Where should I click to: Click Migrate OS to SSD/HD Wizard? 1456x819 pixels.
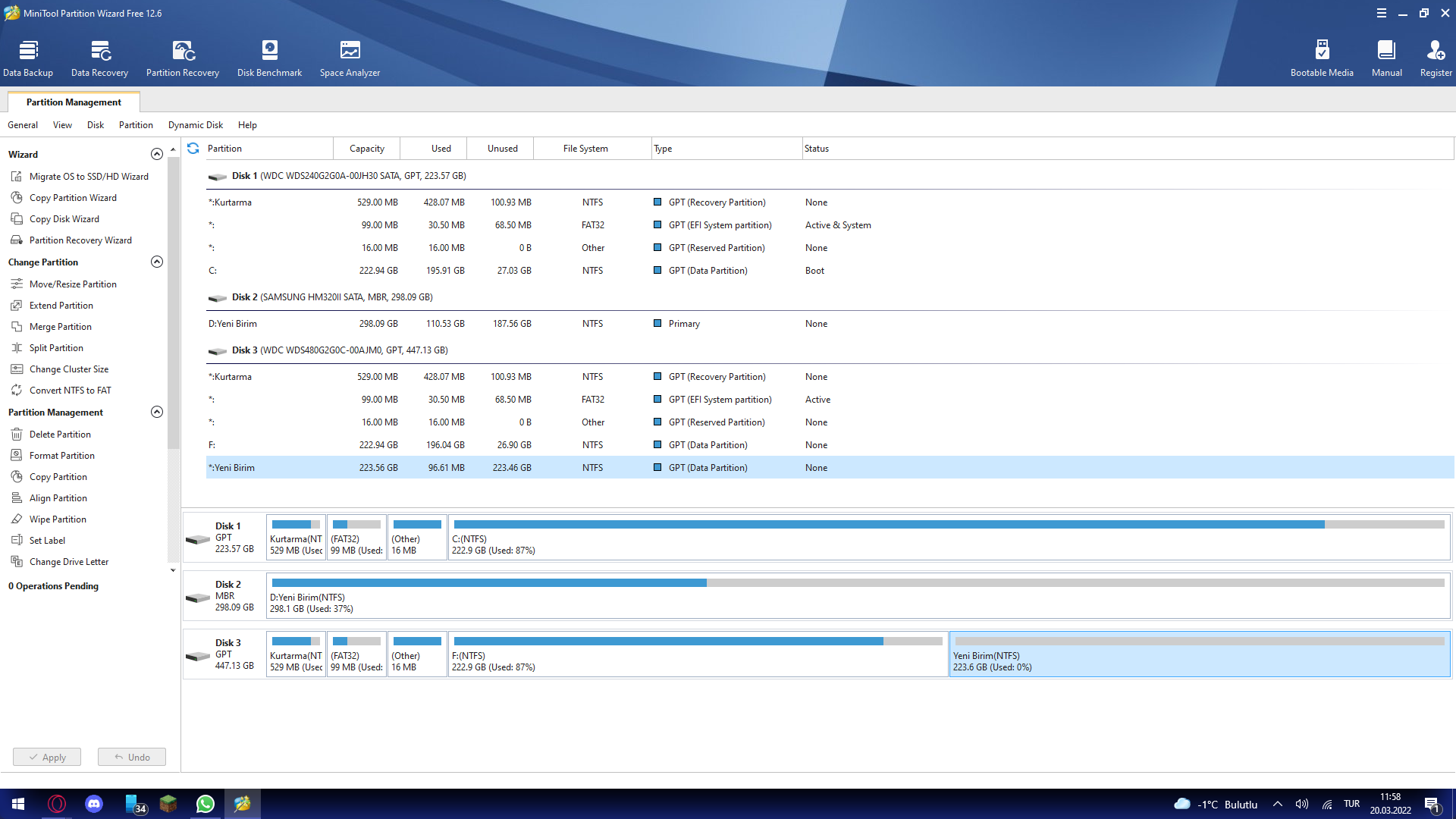[x=89, y=177]
